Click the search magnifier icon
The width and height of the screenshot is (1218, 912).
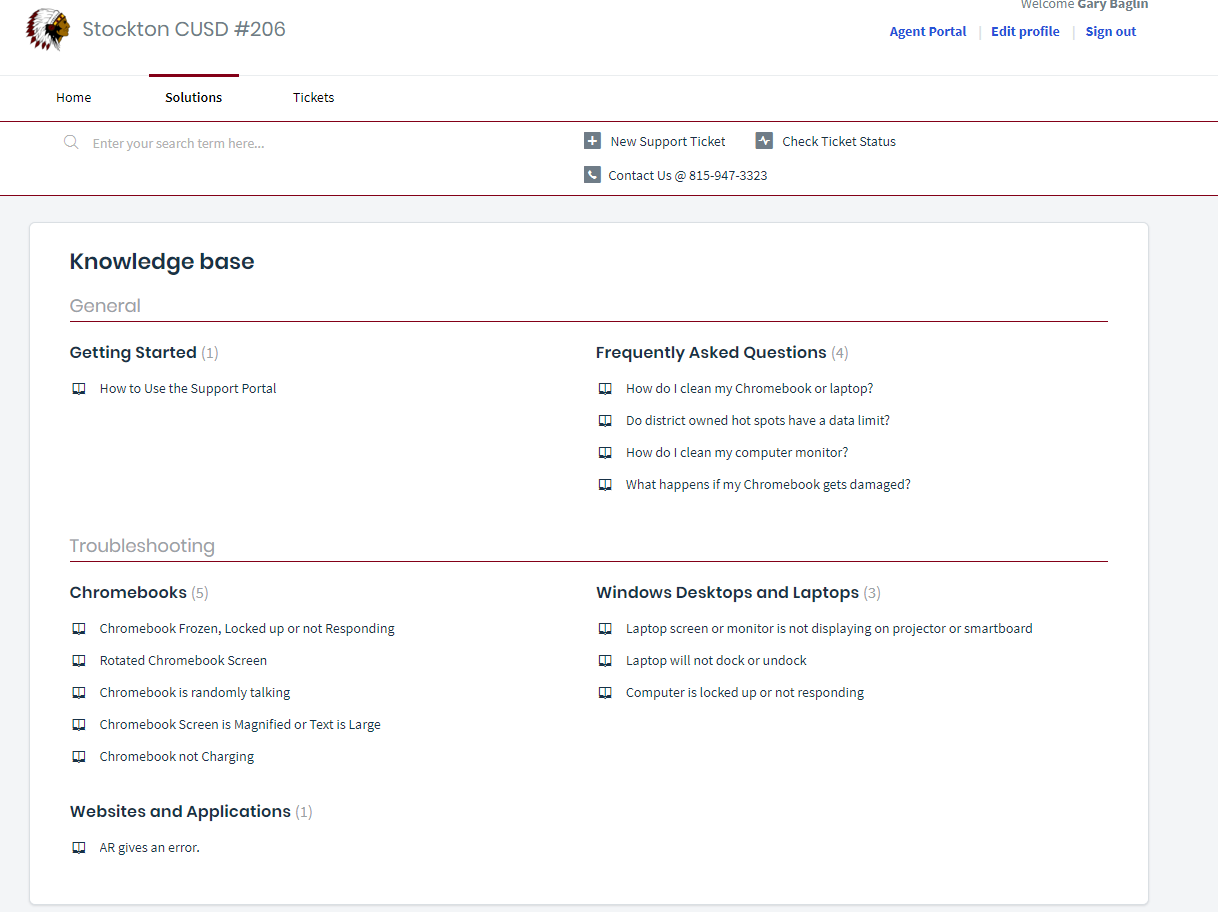(x=71, y=142)
